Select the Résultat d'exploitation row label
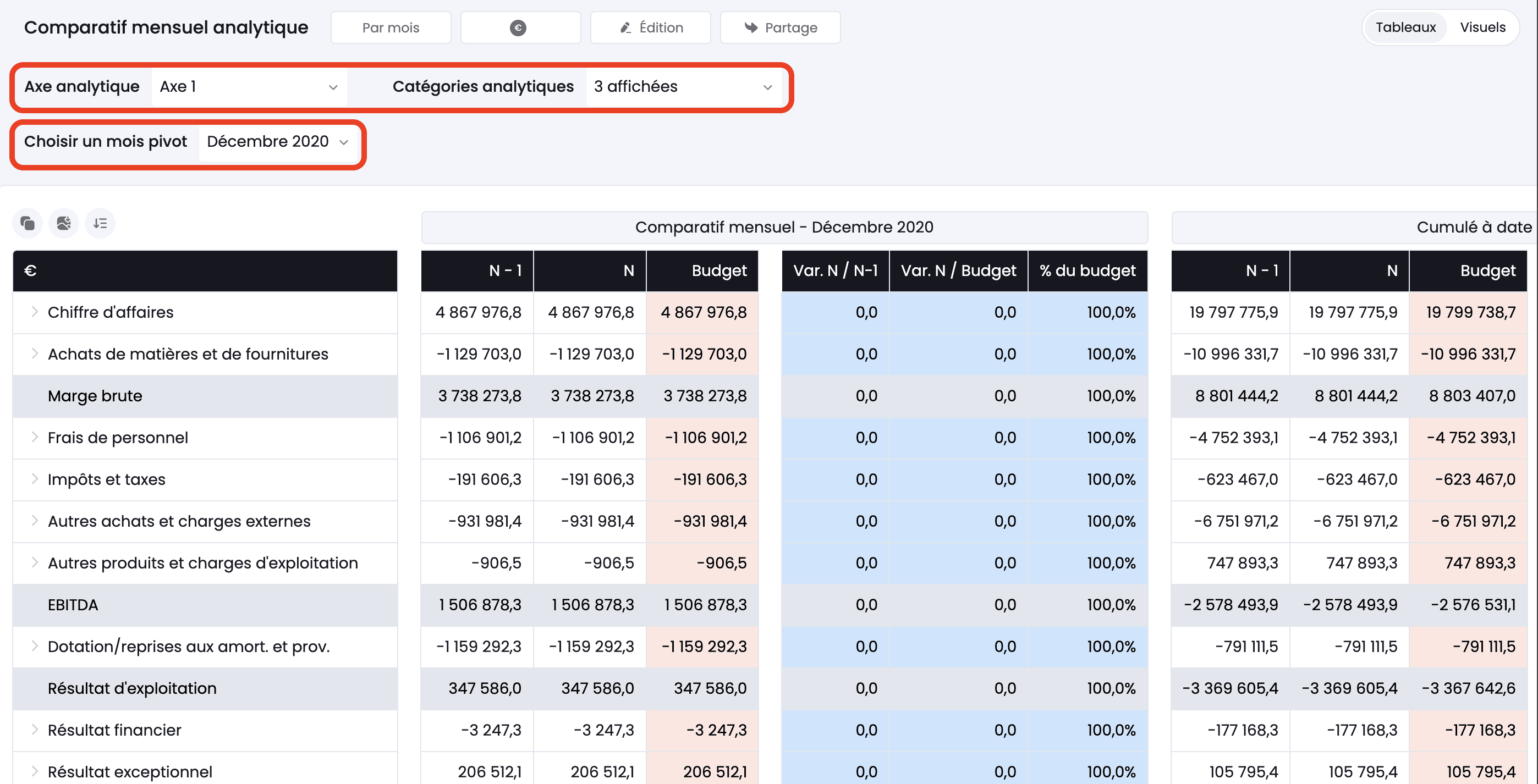1538x784 pixels. coord(132,688)
